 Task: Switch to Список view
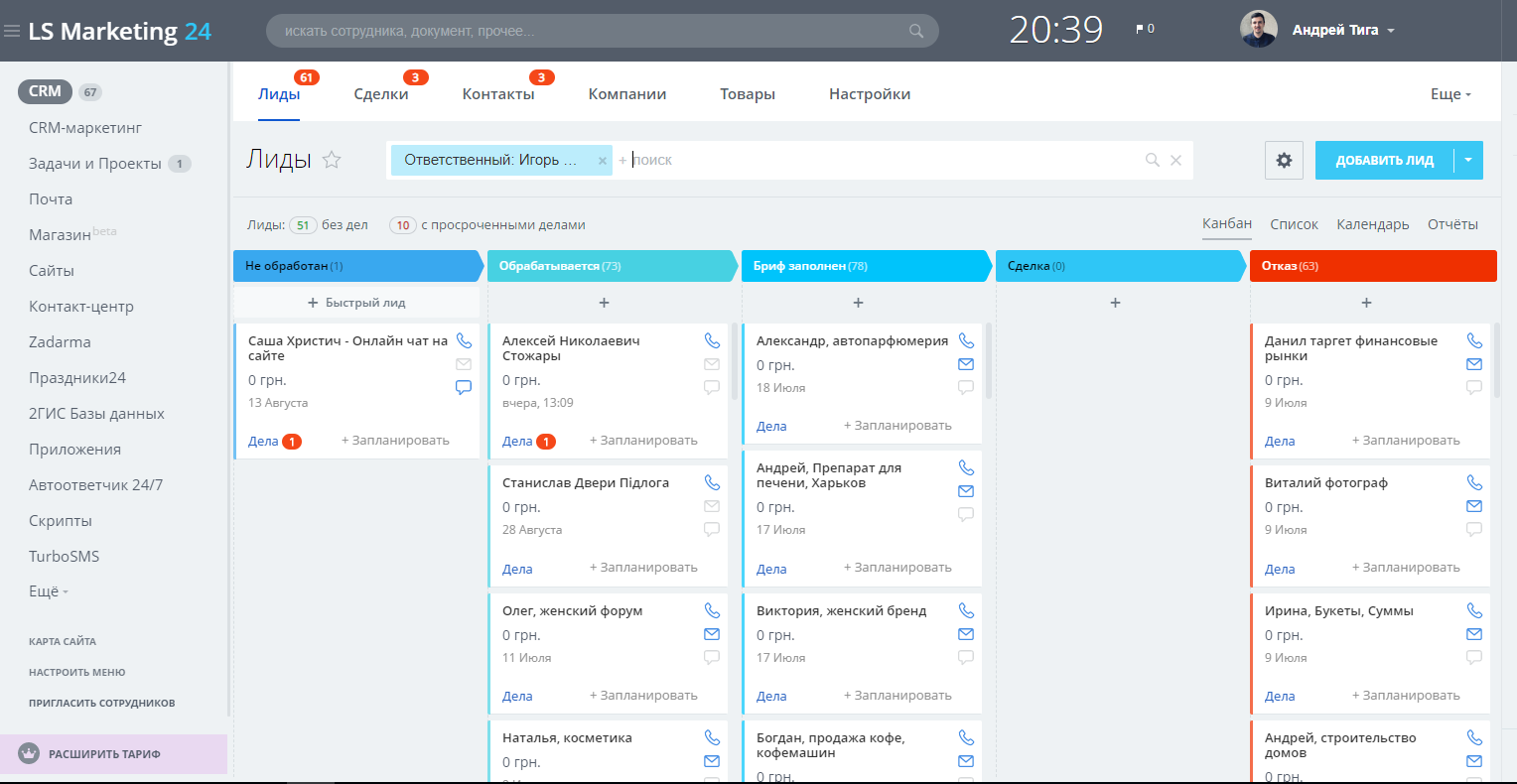coord(1294,224)
